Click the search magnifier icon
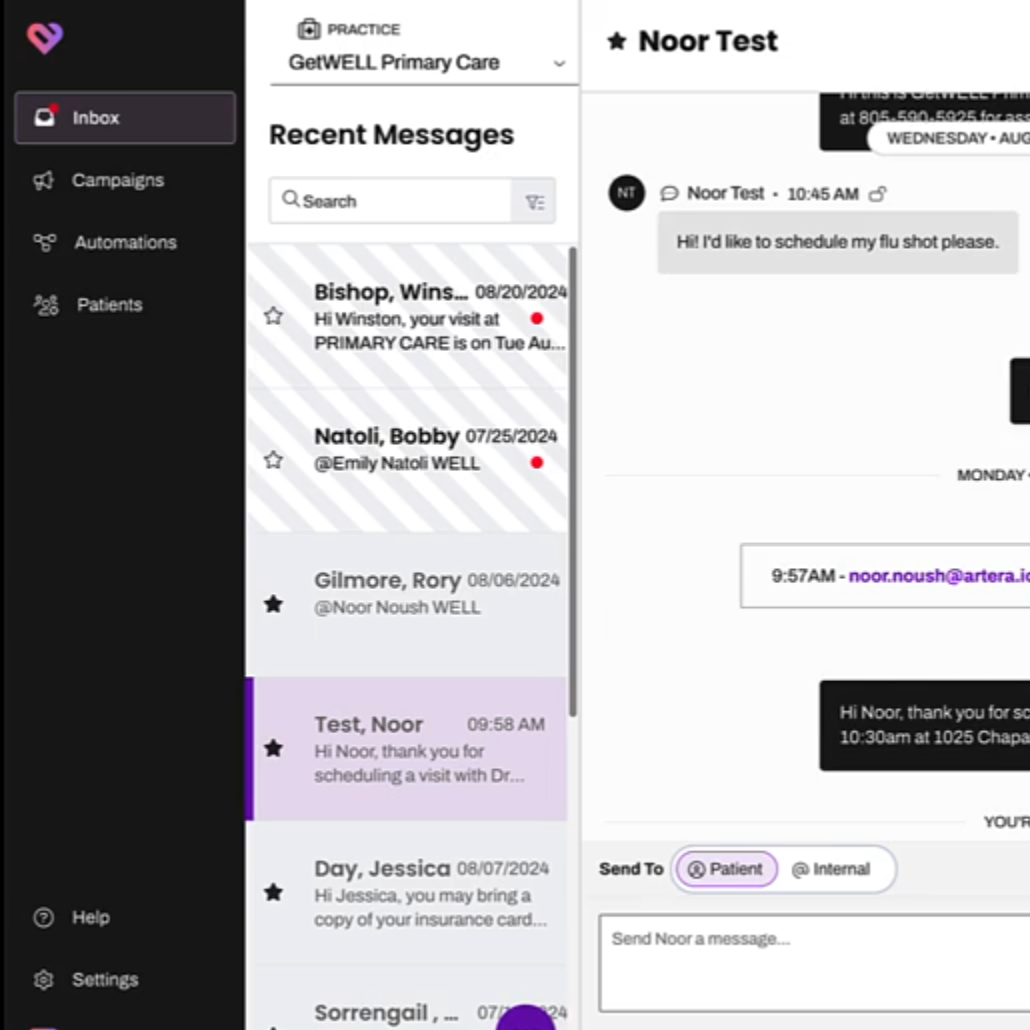The width and height of the screenshot is (1030, 1030). (290, 200)
